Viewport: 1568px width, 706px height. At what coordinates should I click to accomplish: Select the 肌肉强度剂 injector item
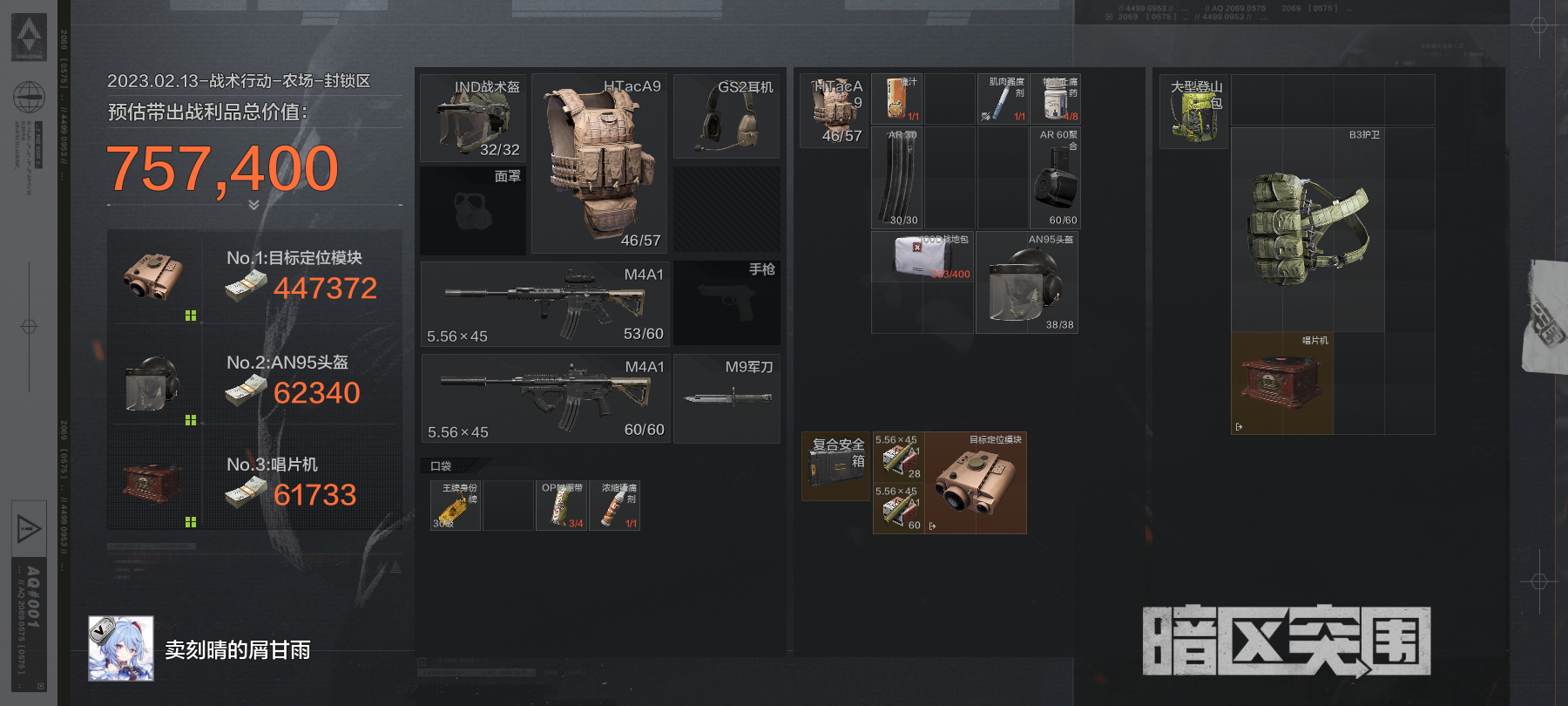1003,98
